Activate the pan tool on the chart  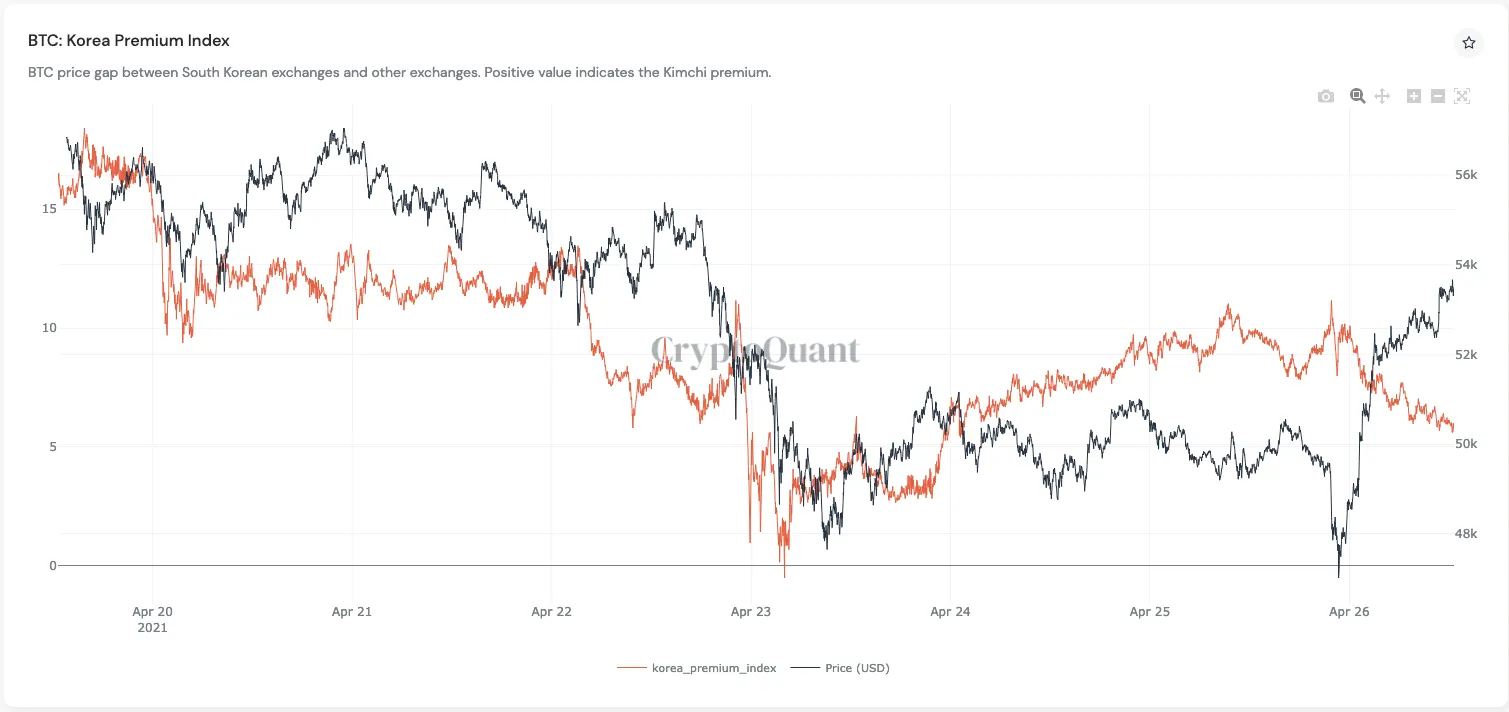tap(1382, 95)
